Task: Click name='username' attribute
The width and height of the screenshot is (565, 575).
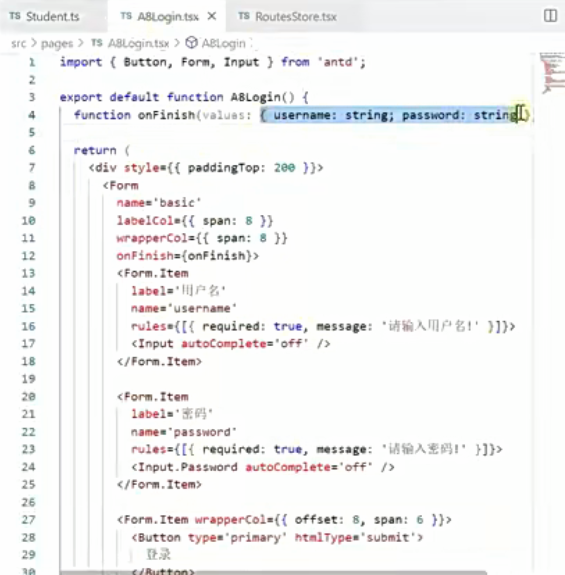Action: click(x=184, y=308)
